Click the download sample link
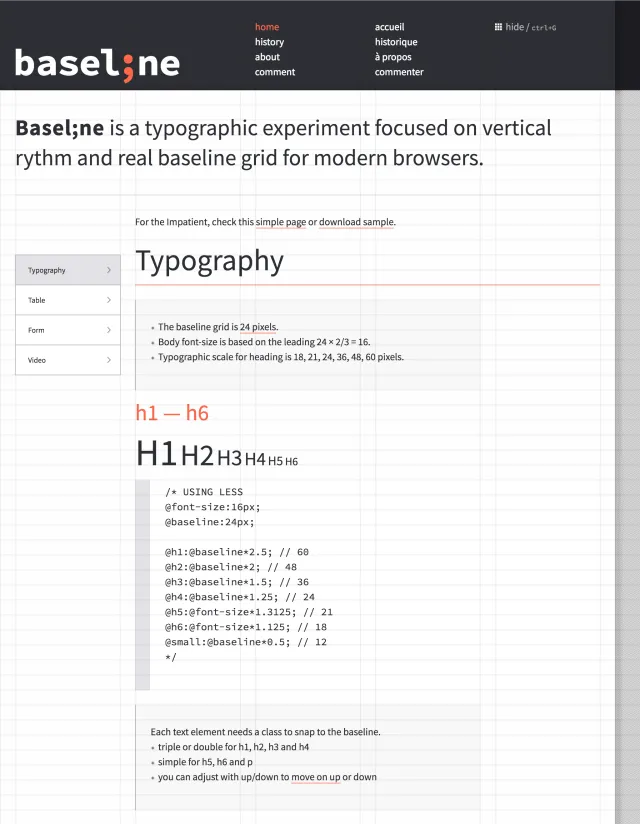Screen dimensions: 640x824 (357, 222)
